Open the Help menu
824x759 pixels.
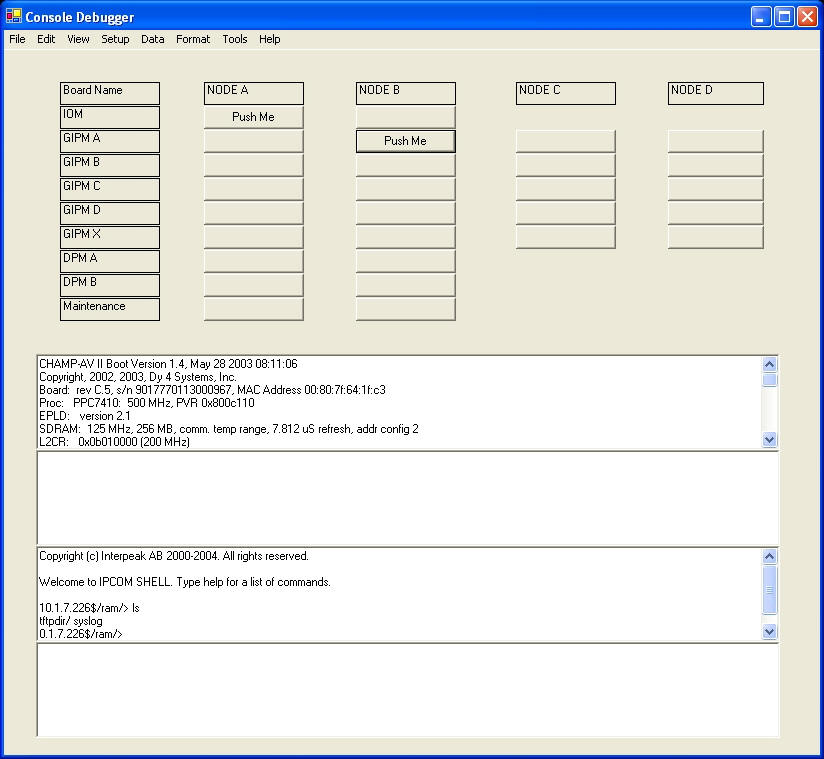click(x=270, y=39)
